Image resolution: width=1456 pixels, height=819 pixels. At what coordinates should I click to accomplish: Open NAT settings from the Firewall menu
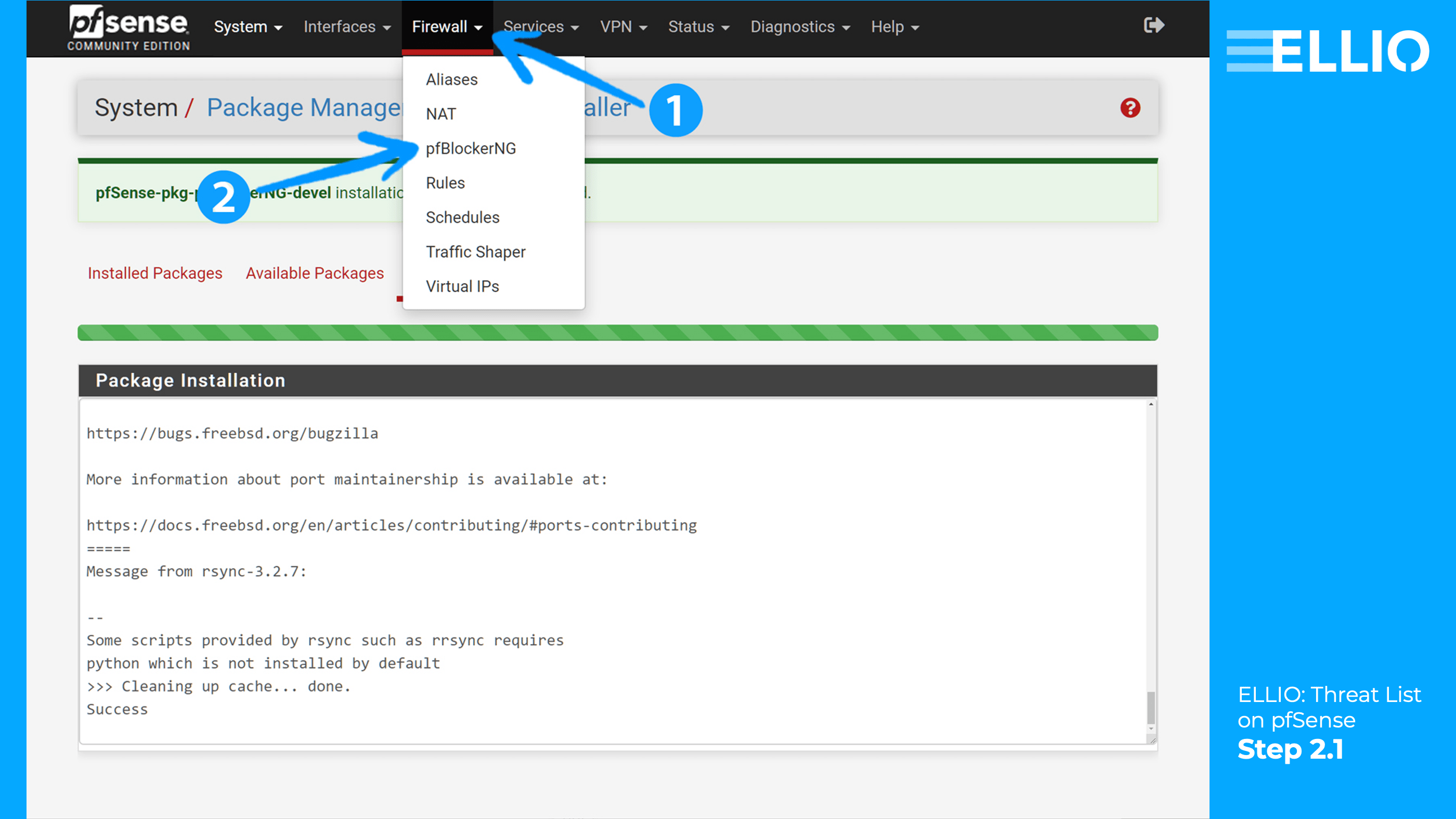coord(441,113)
